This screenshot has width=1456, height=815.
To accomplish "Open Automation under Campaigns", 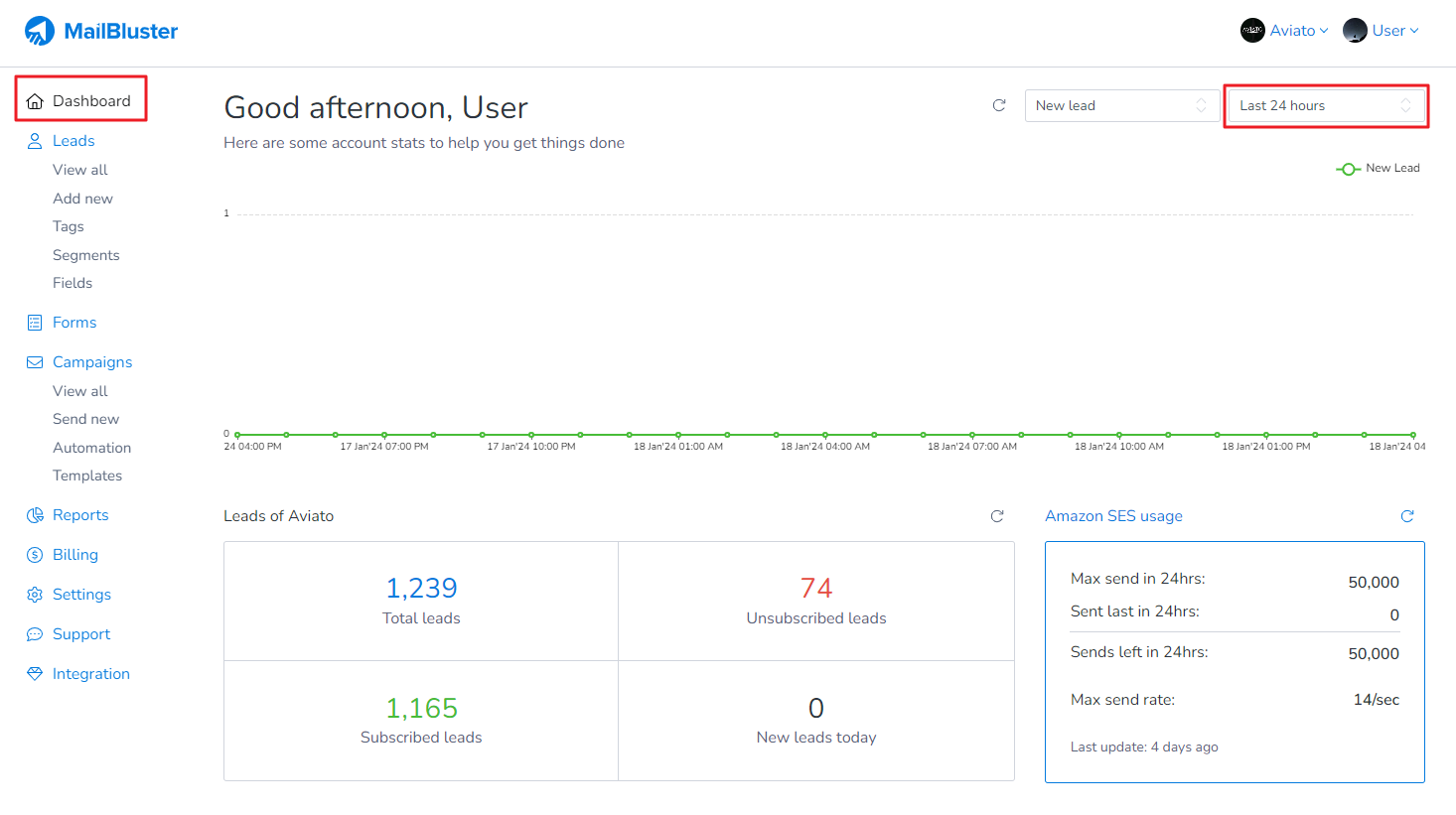I will point(91,448).
